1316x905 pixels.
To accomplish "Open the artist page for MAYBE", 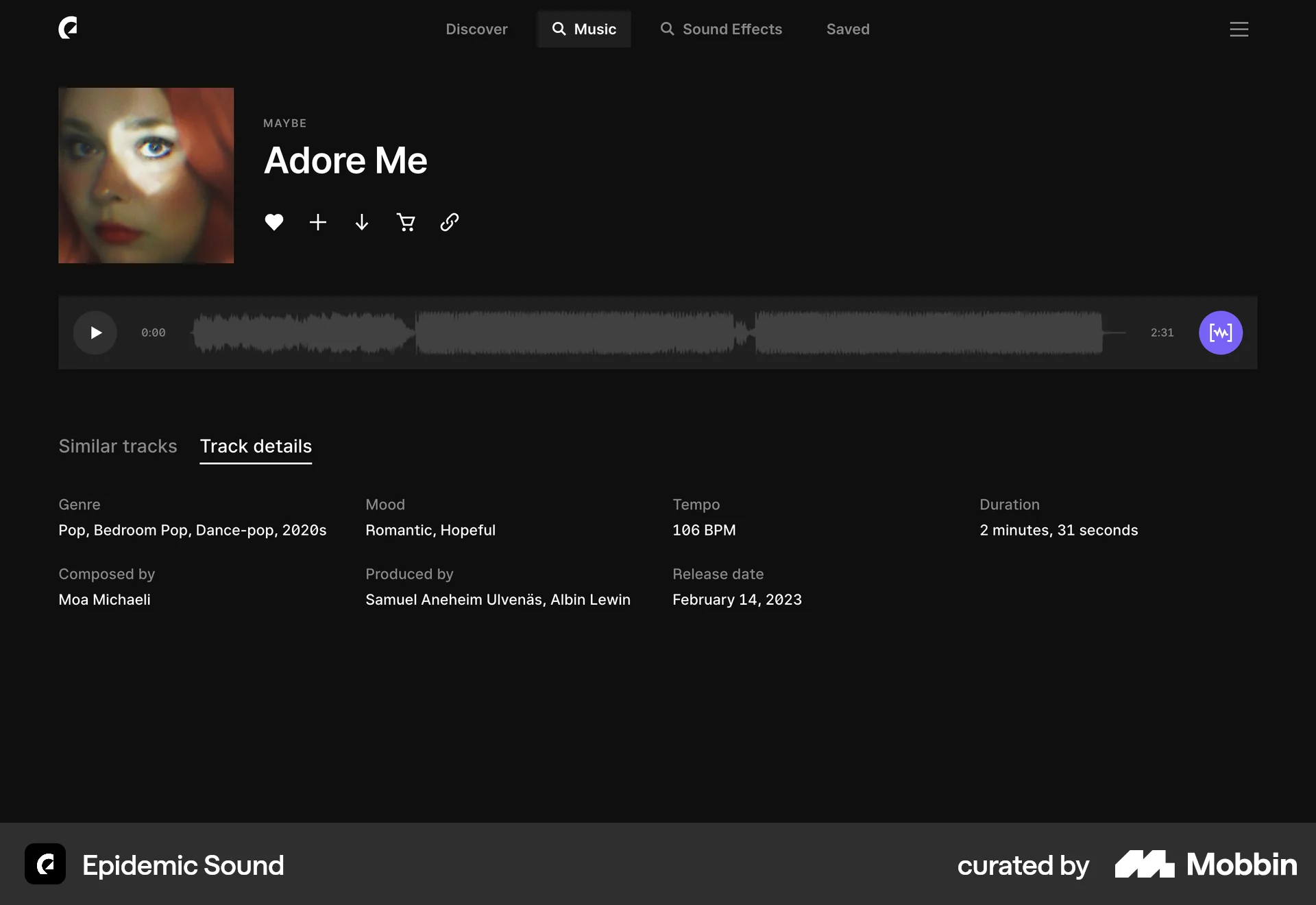I will pyautogui.click(x=284, y=123).
